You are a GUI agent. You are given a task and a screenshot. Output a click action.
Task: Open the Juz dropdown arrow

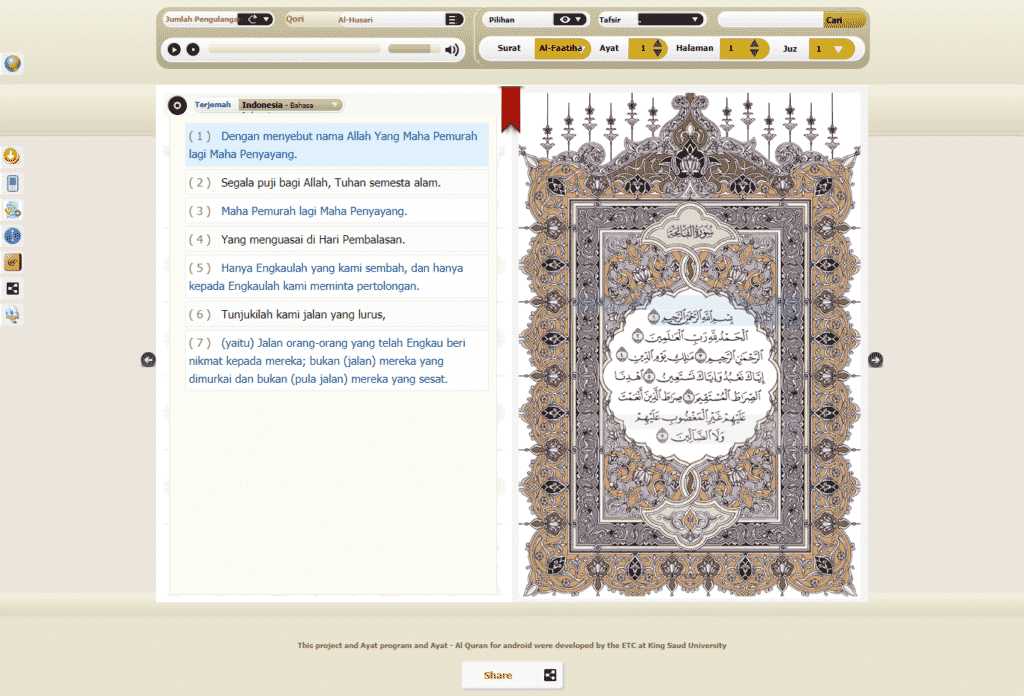tap(838, 49)
